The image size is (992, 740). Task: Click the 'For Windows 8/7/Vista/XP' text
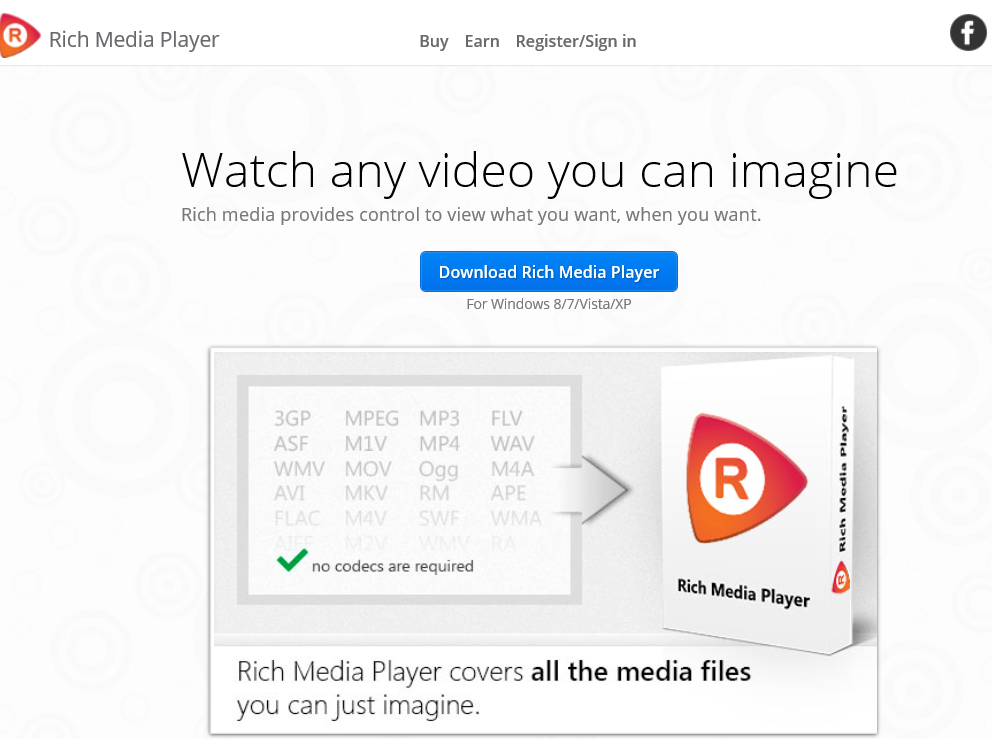click(549, 304)
